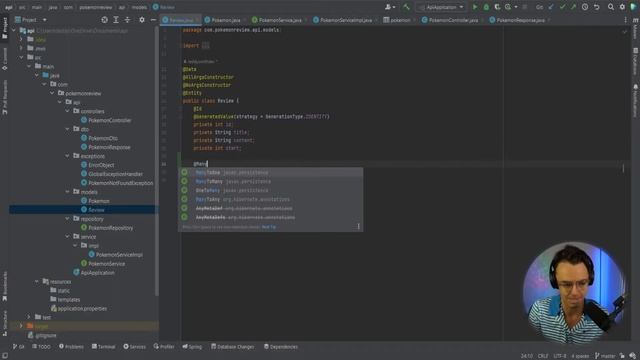The width and height of the screenshot is (640, 360).
Task: Open the Spring tool window
Action: [192, 347]
